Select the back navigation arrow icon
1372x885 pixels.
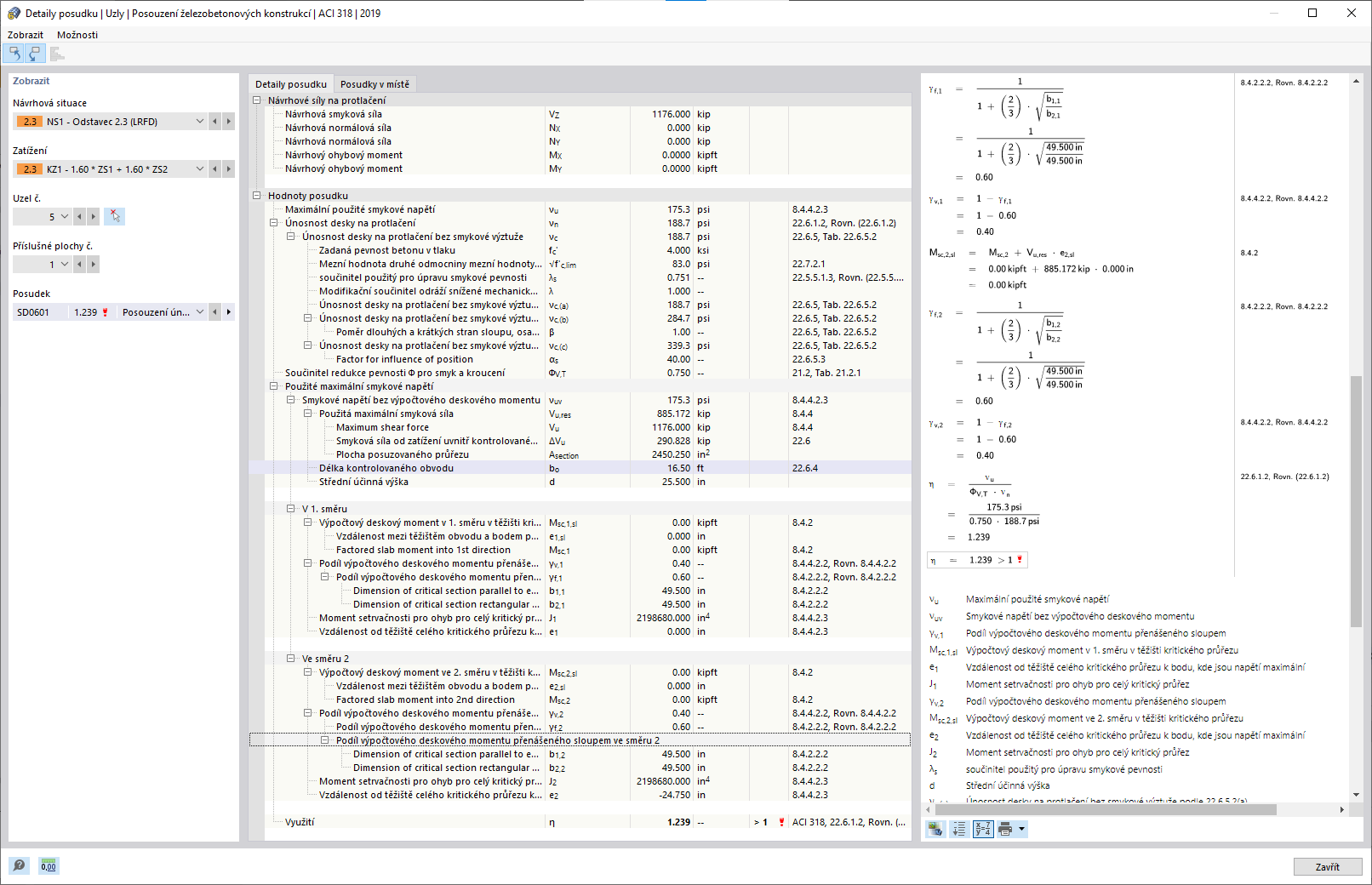13,53
